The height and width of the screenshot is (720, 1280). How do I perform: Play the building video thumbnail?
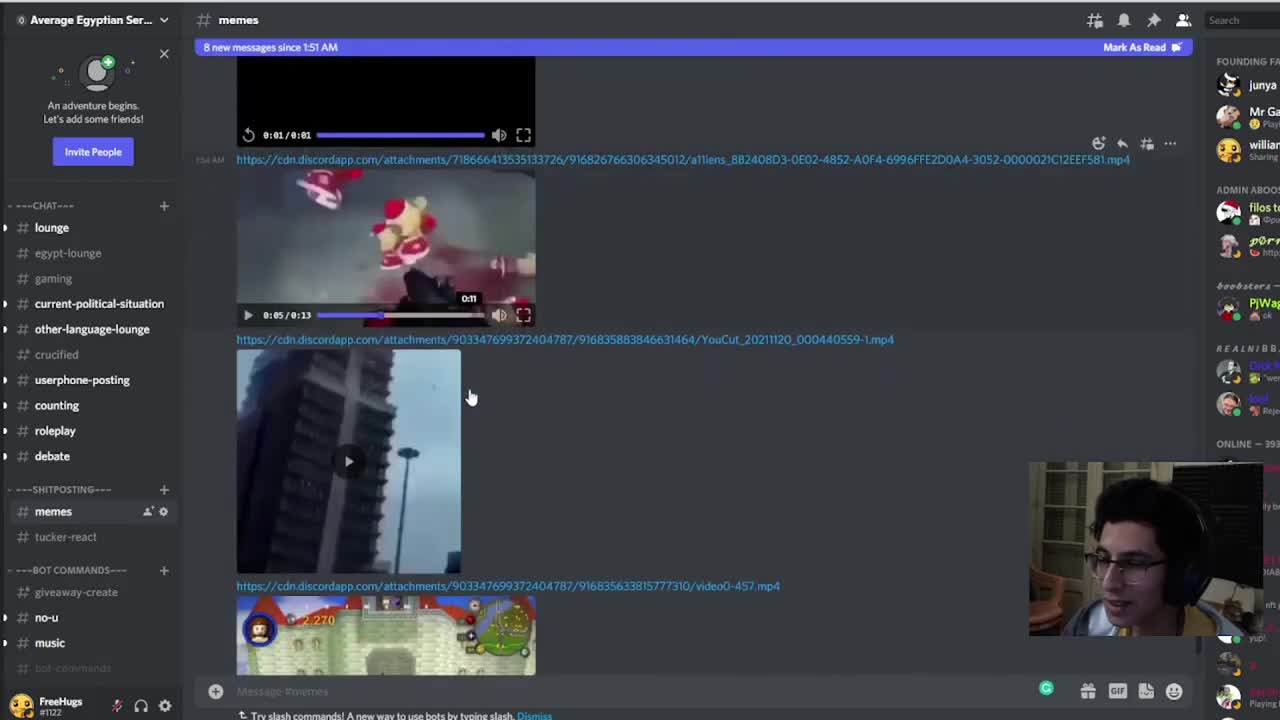348,461
